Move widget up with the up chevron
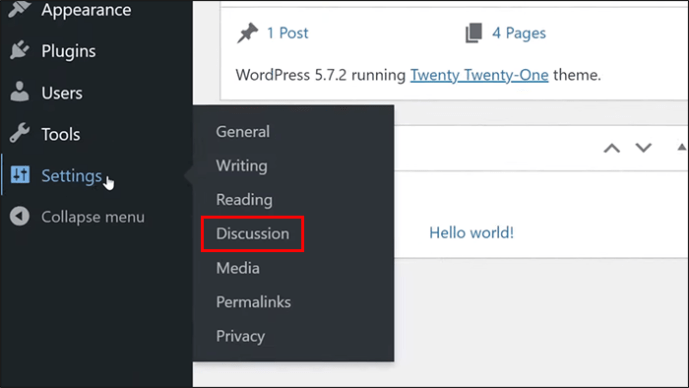The image size is (689, 388). (x=612, y=148)
